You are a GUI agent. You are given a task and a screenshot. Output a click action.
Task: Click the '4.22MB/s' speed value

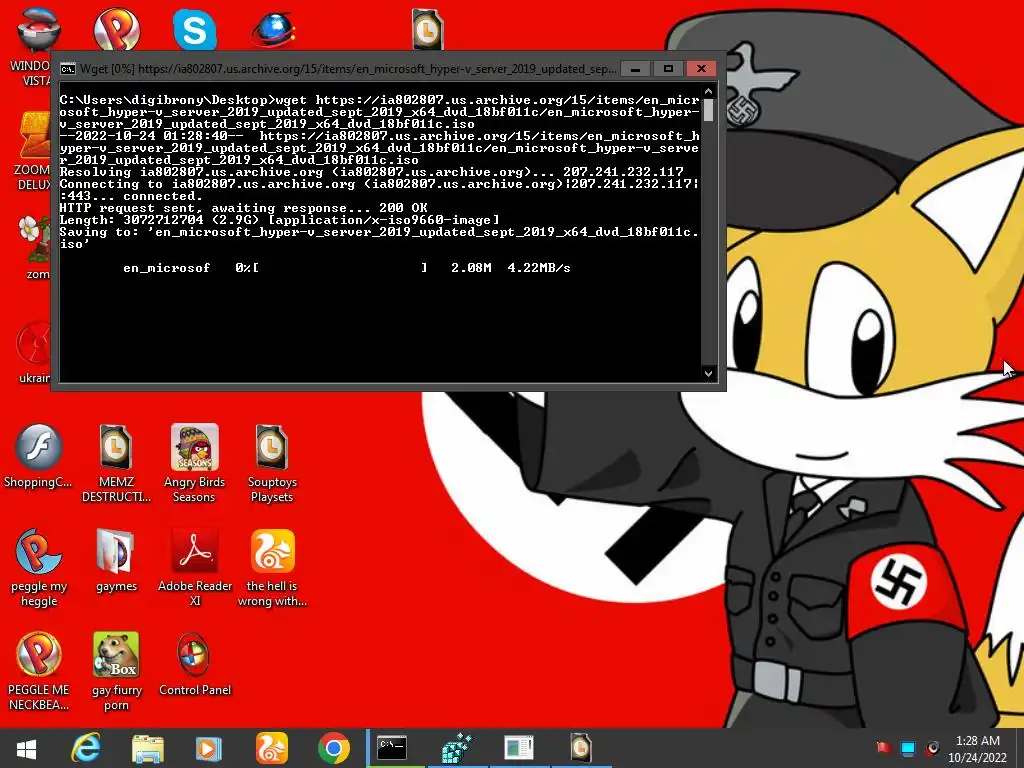pos(539,268)
